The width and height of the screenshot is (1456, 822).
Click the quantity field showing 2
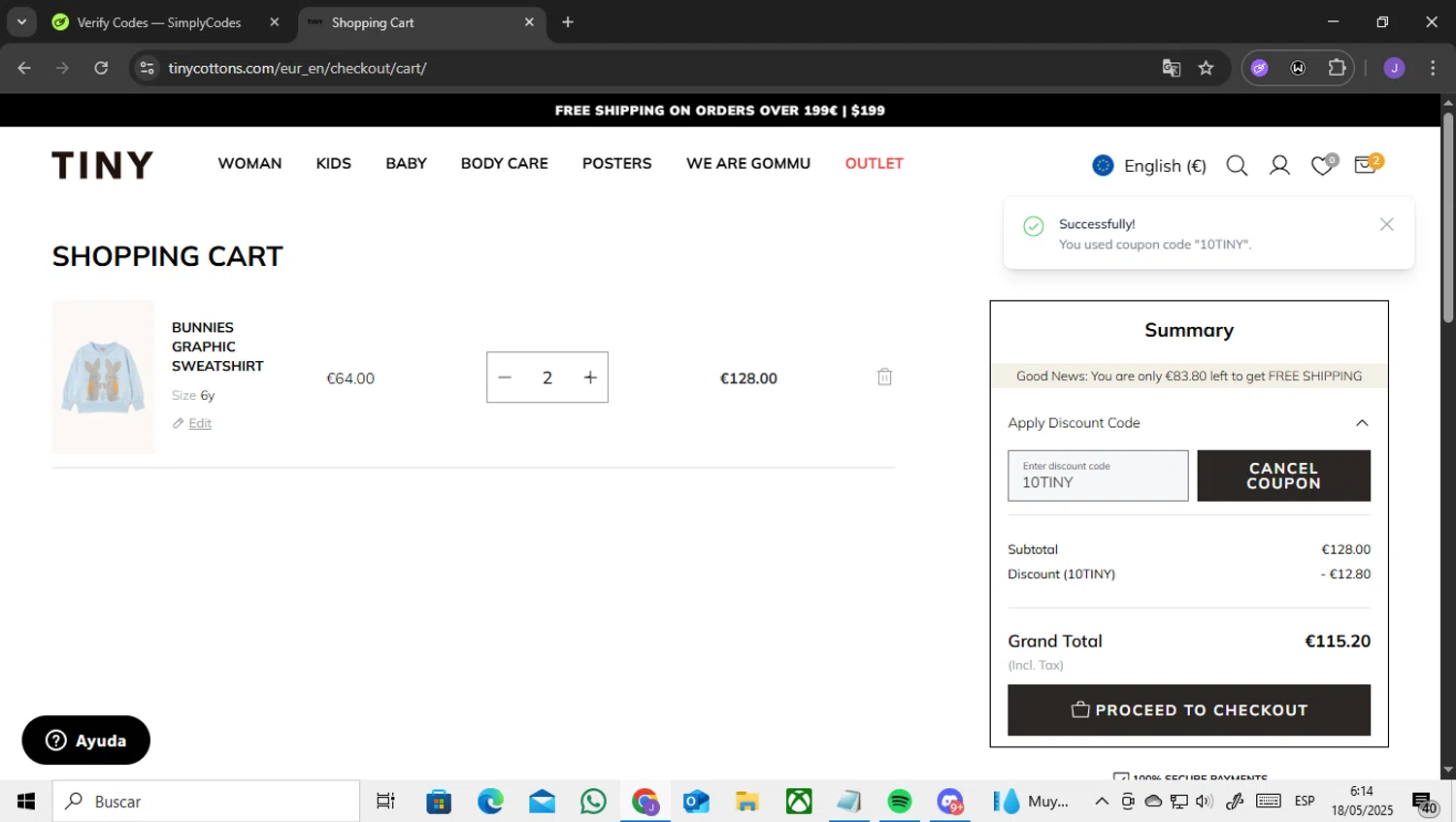point(547,378)
